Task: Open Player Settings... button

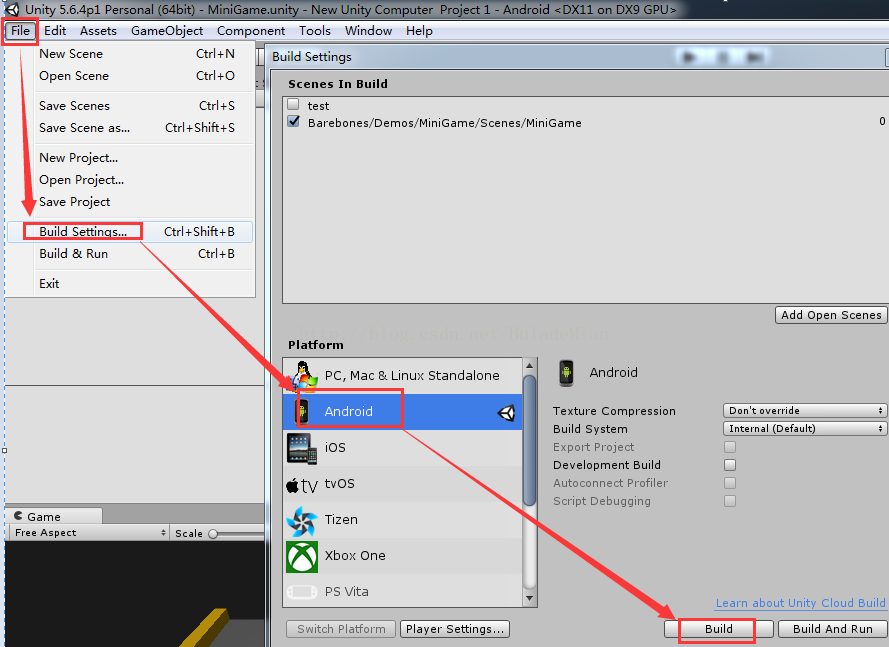Action: click(455, 629)
